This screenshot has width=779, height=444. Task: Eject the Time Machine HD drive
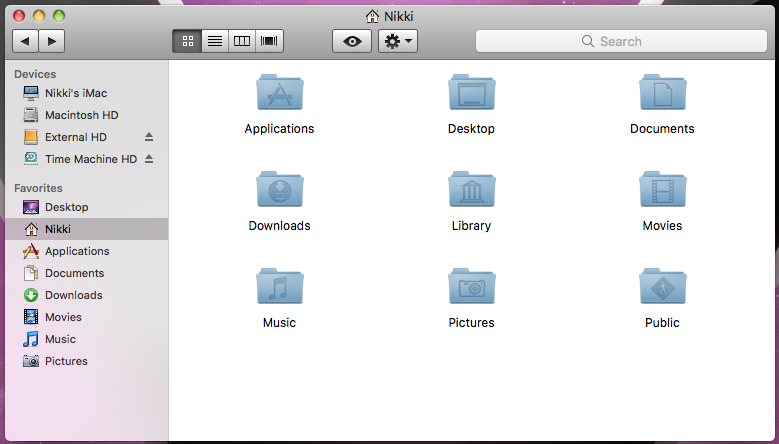pos(149,159)
